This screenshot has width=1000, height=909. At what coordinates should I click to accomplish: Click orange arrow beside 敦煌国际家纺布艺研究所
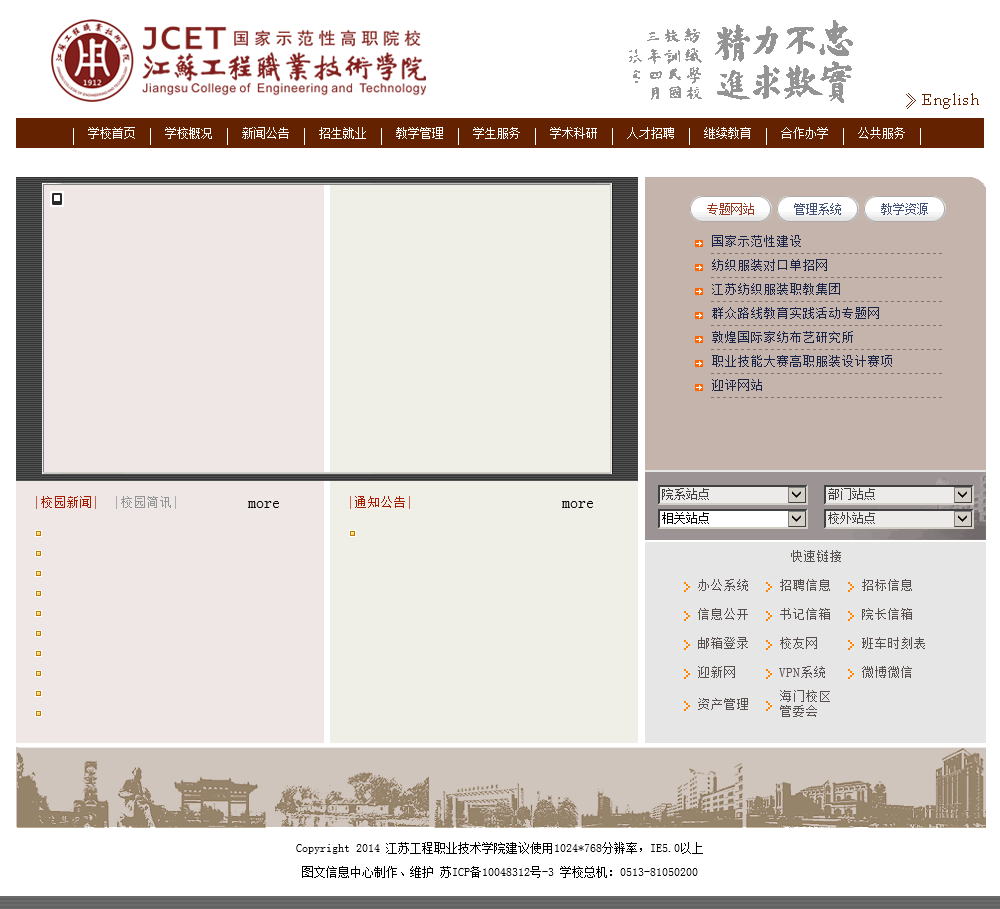[x=699, y=339]
